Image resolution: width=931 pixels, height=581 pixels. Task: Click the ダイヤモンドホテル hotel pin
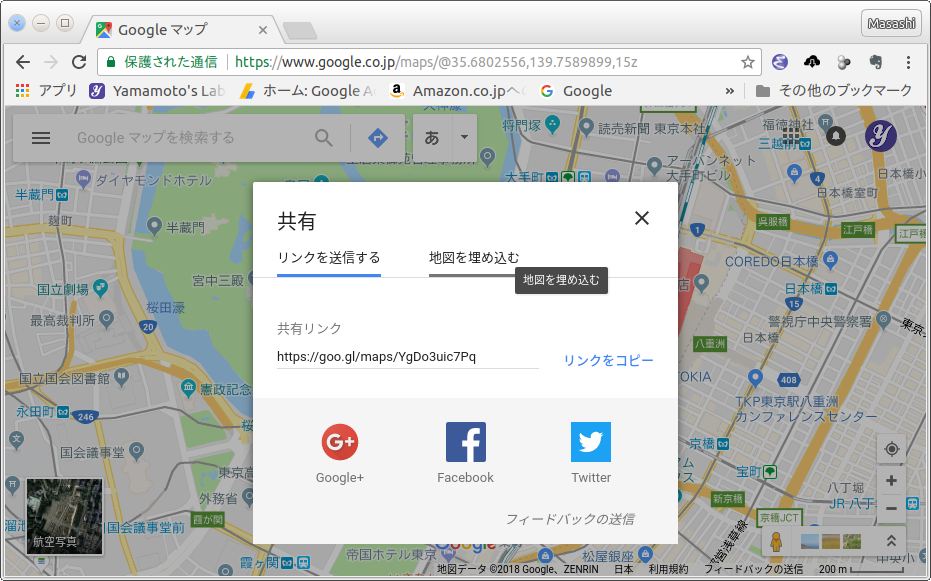pos(84,178)
